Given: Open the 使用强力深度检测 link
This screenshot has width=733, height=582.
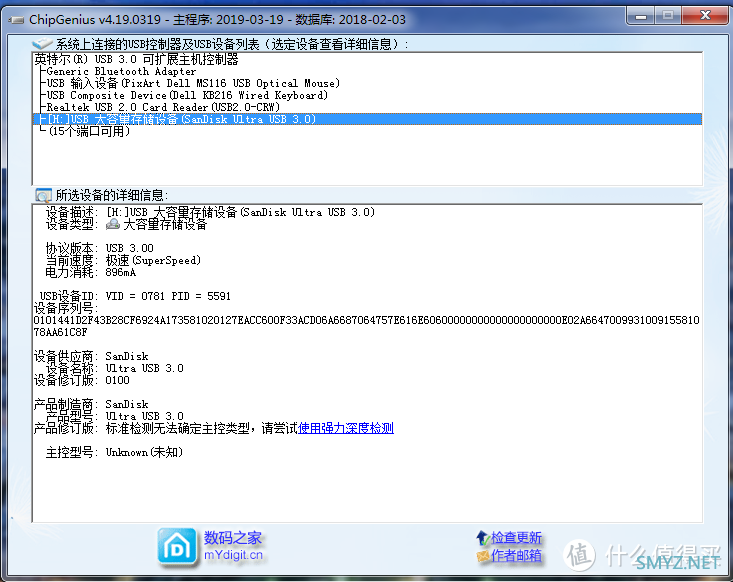Looking at the screenshot, I should [x=346, y=428].
